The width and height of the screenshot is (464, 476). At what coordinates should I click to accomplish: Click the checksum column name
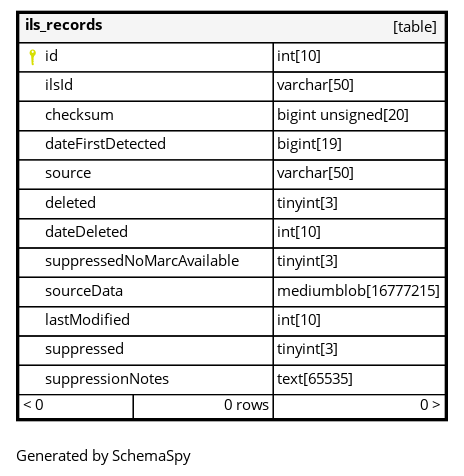coord(79,115)
